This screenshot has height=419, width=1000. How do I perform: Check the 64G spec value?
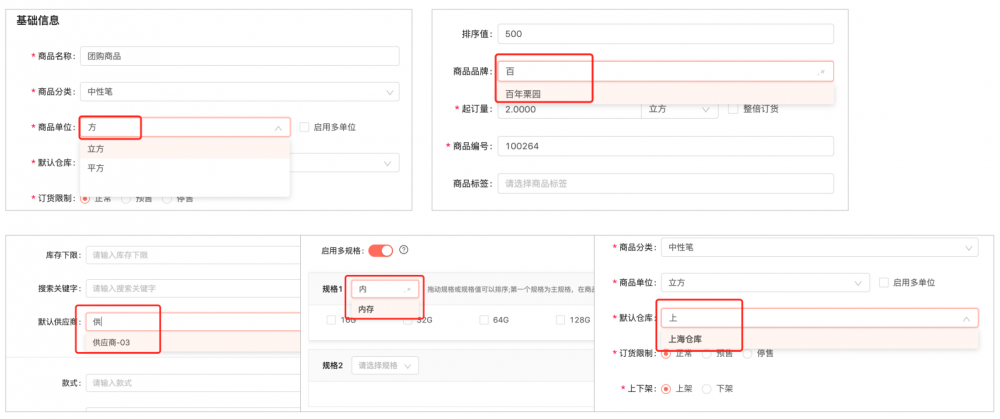point(484,320)
